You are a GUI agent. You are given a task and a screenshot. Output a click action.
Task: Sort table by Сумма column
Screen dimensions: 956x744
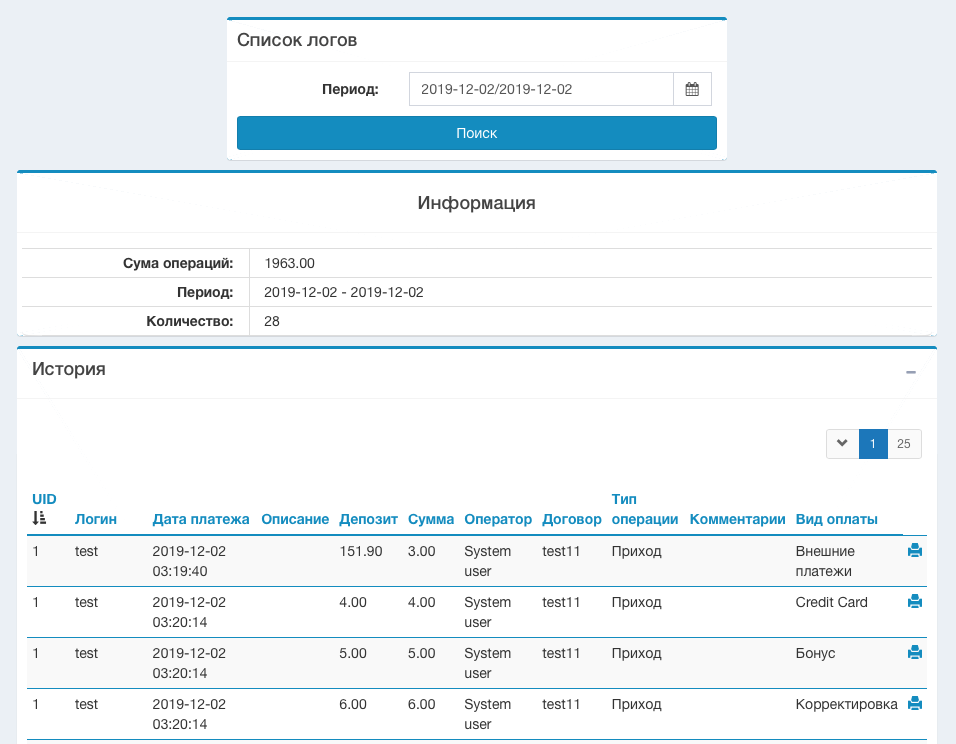coord(431,519)
